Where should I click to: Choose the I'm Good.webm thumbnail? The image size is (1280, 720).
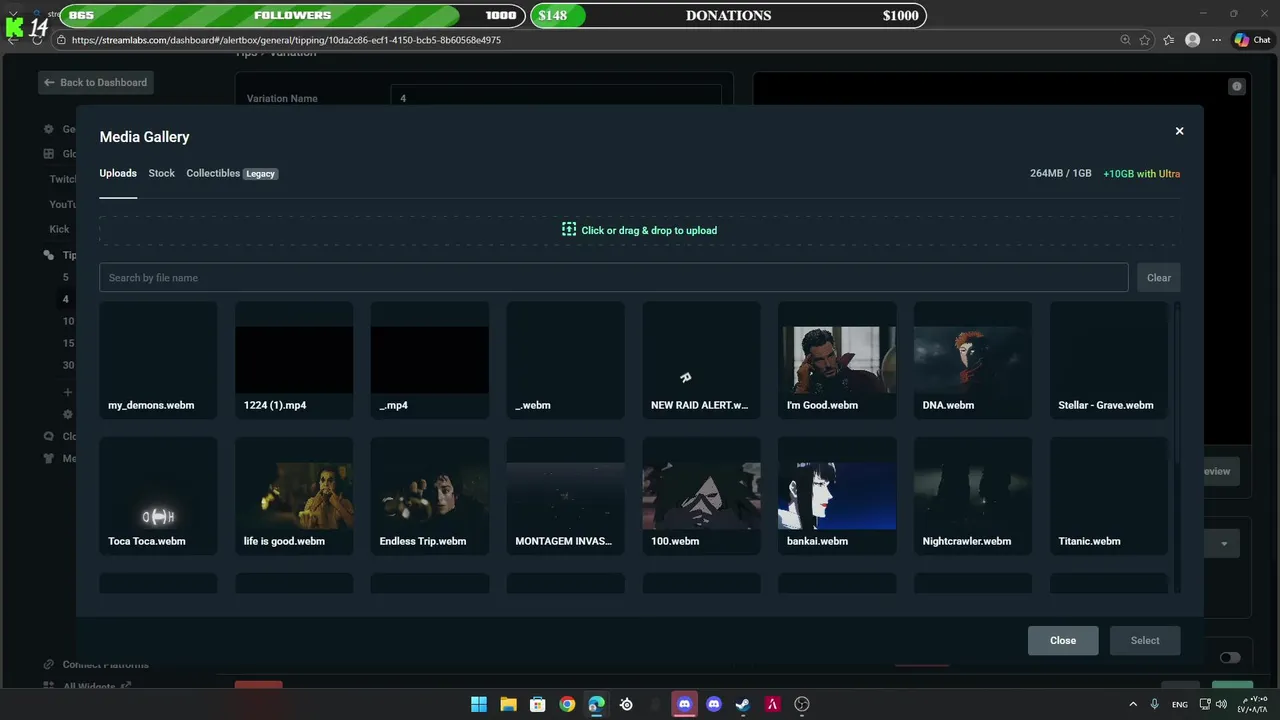click(x=837, y=360)
